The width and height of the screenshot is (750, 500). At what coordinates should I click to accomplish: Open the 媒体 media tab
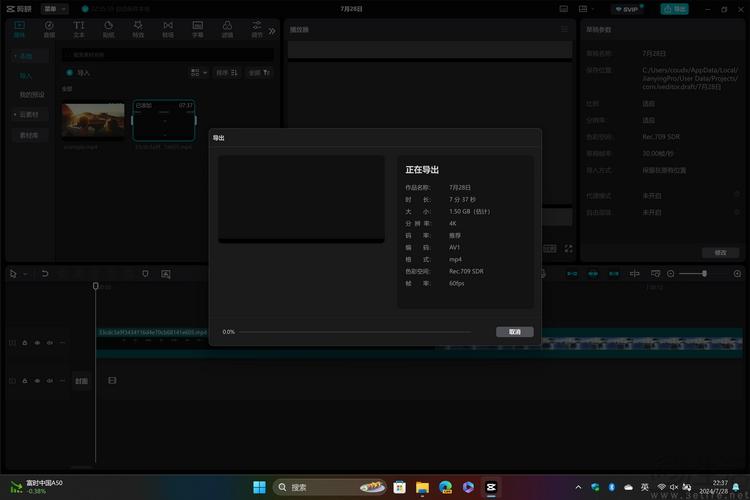click(20, 29)
